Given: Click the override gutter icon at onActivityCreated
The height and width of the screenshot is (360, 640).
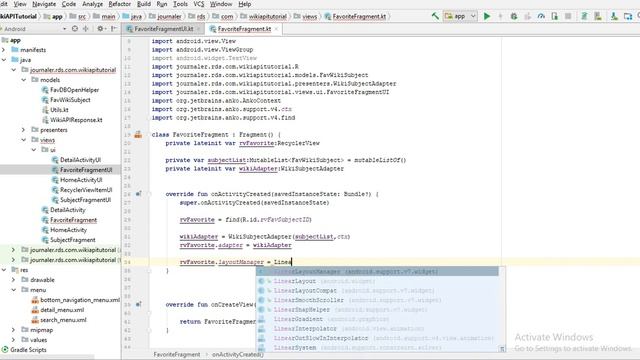Looking at the screenshot, I should coord(138,194).
